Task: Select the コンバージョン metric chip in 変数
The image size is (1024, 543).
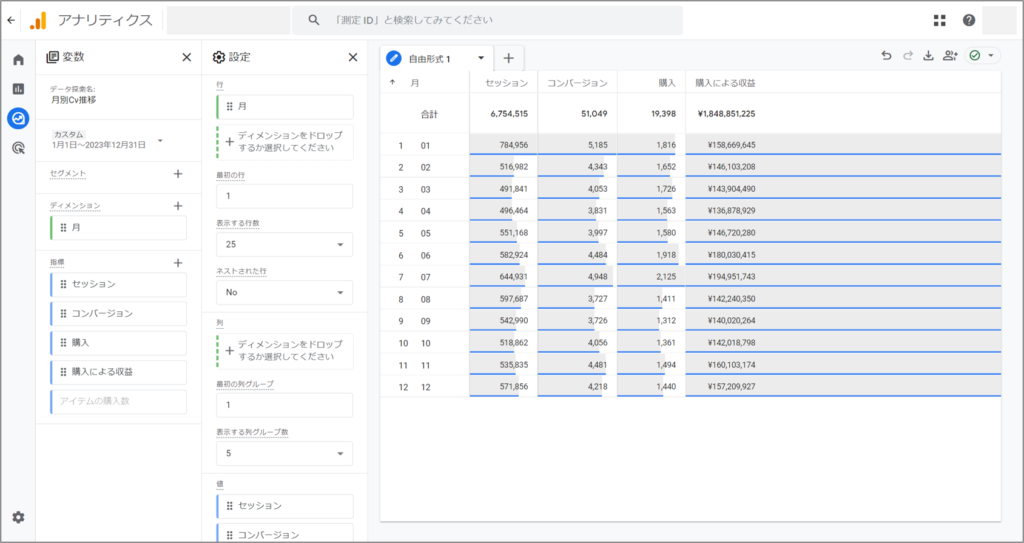Action: 118,314
